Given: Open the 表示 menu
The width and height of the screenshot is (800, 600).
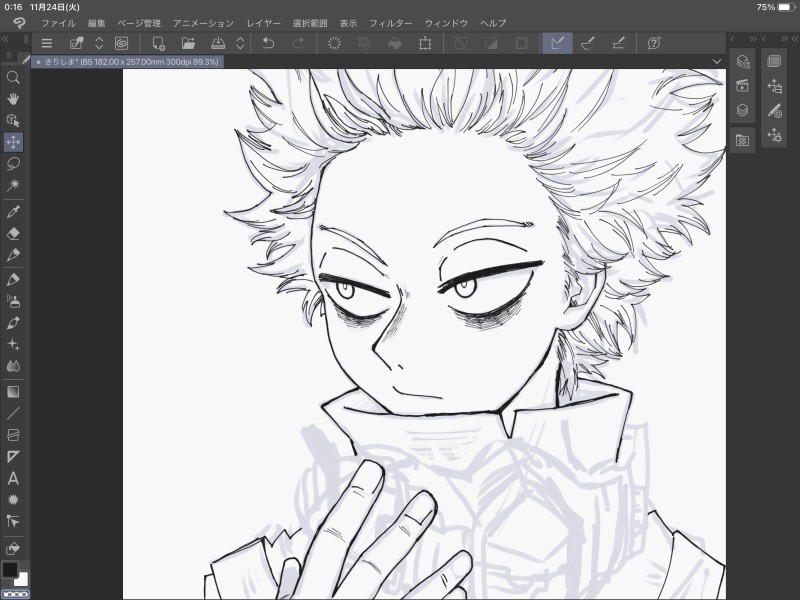Looking at the screenshot, I should point(348,23).
